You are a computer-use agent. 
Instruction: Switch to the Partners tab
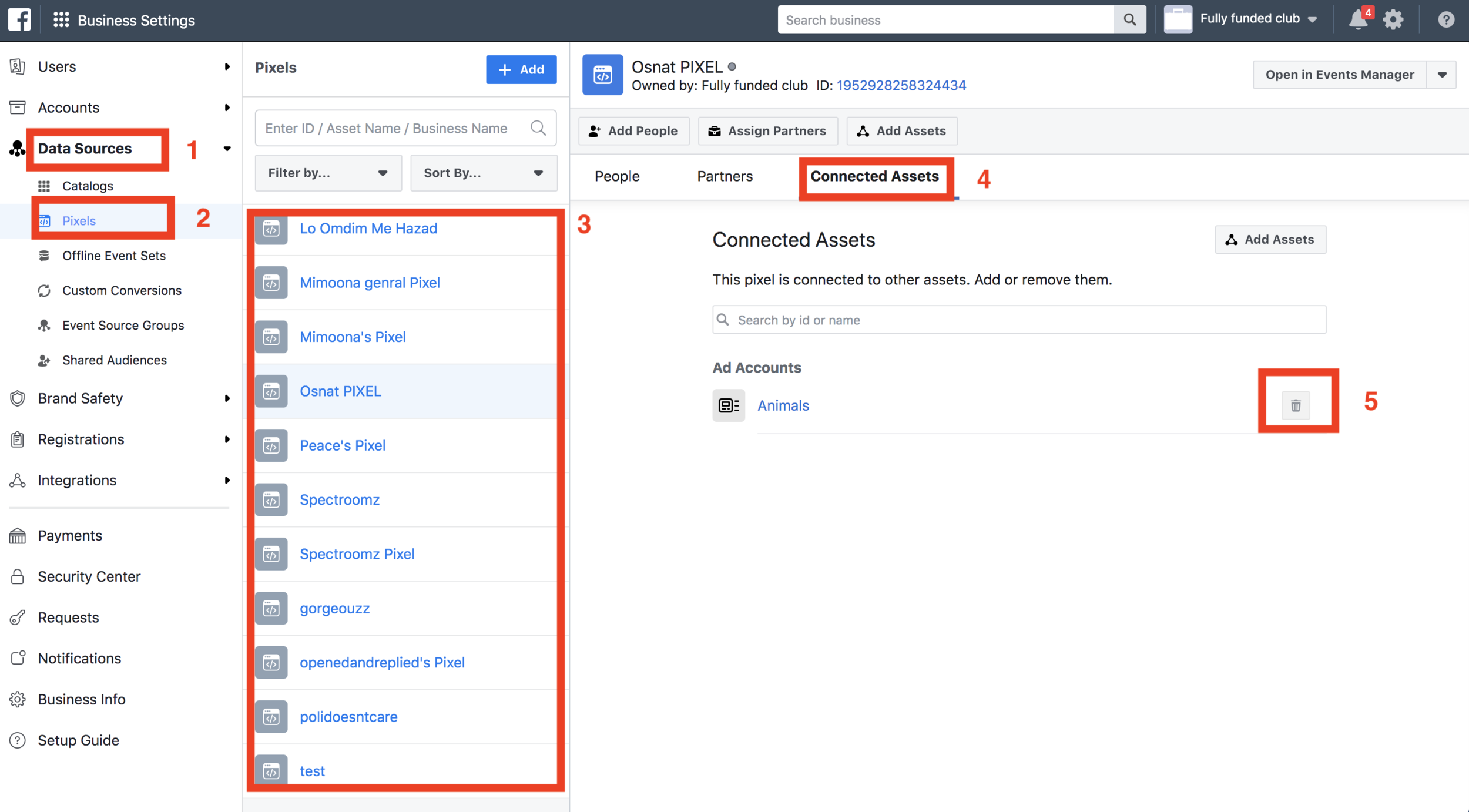click(725, 176)
